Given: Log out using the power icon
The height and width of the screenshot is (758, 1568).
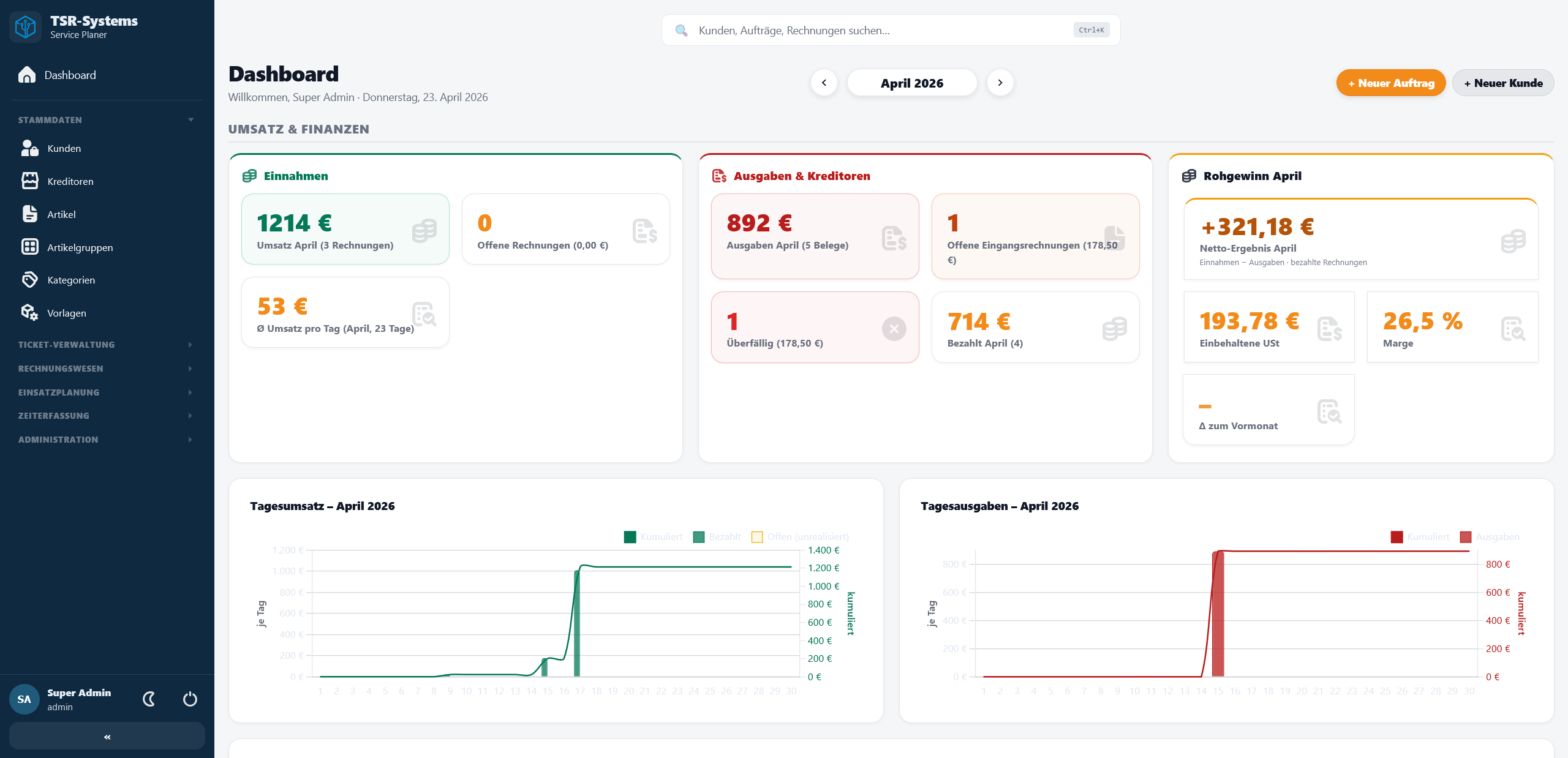Looking at the screenshot, I should point(189,699).
